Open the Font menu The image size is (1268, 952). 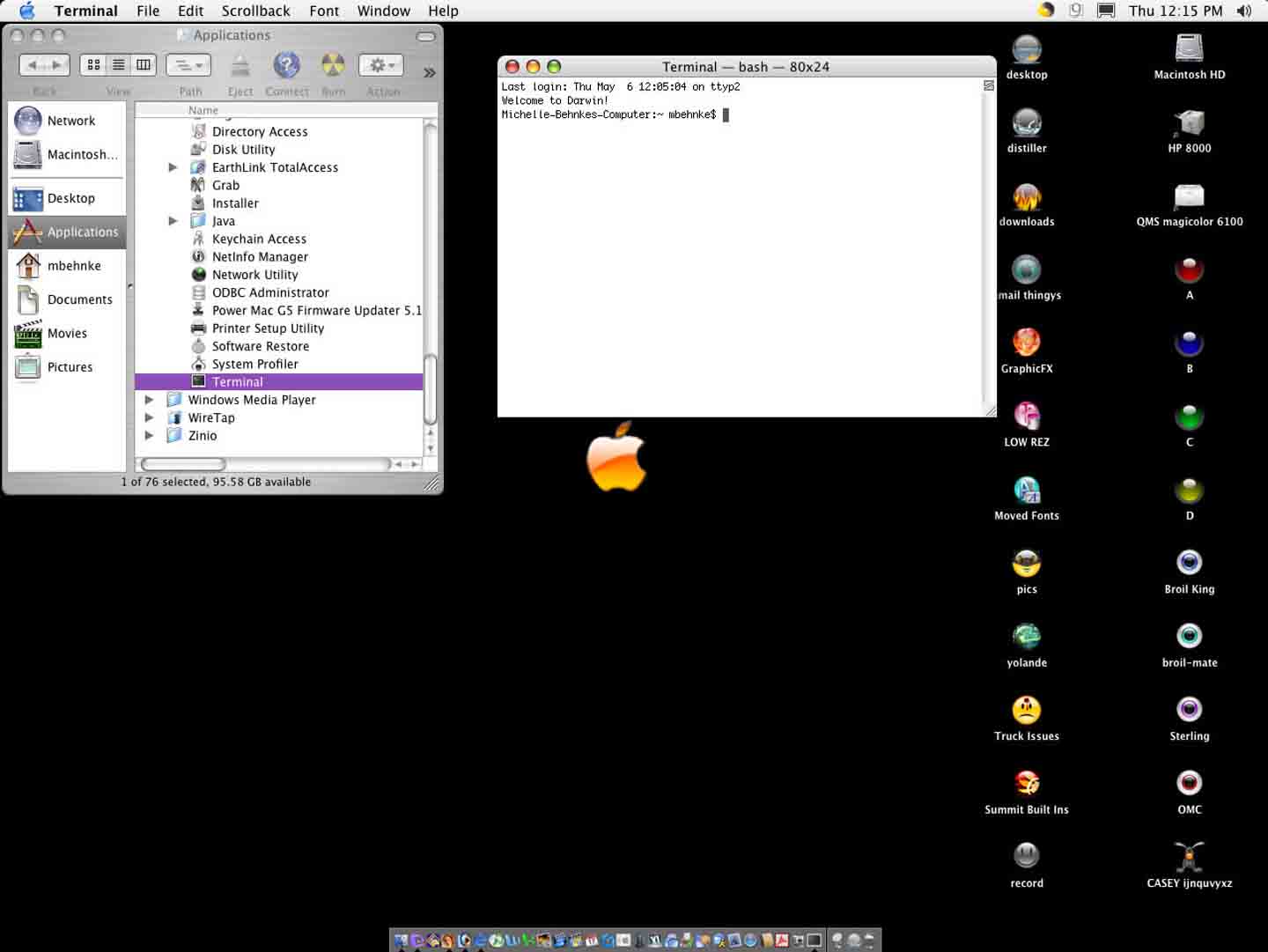(324, 11)
